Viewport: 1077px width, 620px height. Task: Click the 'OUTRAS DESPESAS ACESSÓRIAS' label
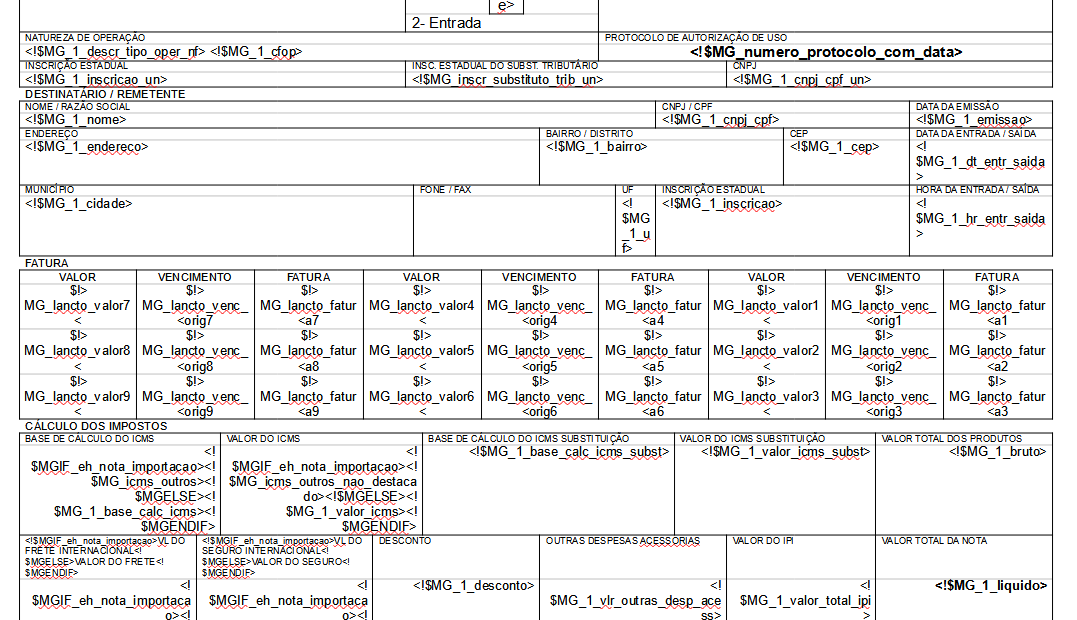[622, 541]
